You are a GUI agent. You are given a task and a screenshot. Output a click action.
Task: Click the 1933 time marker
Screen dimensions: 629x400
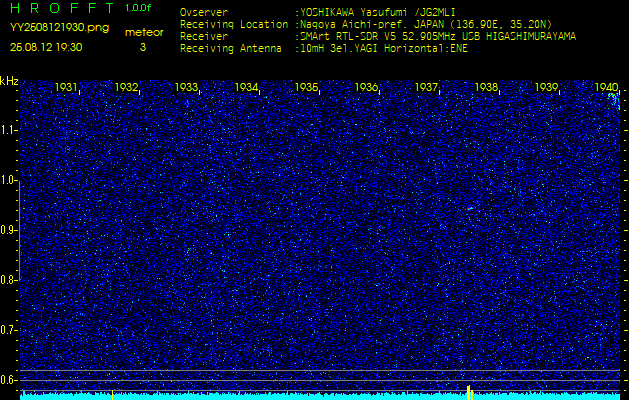186,87
